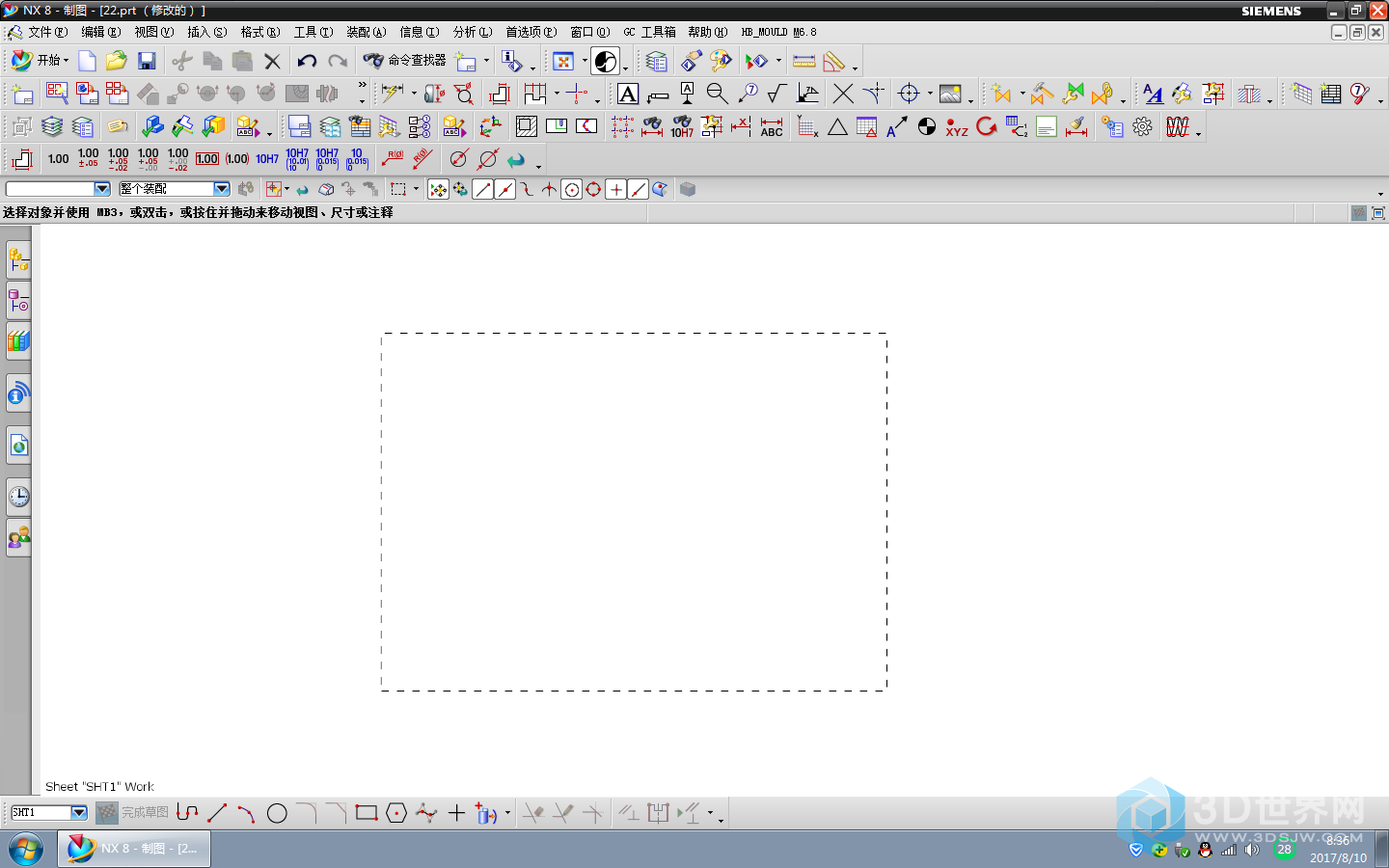Open the gear settings icon in toolbar
The image size is (1389, 868).
pos(1142,126)
